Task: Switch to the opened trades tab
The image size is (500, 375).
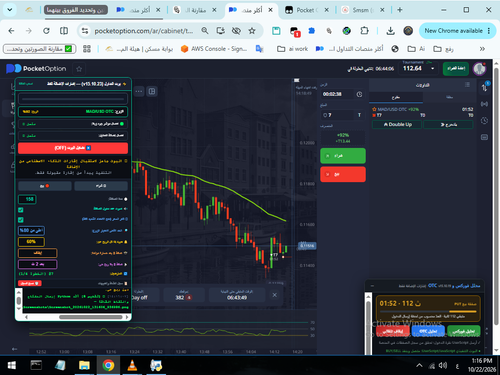Action: coord(396,97)
